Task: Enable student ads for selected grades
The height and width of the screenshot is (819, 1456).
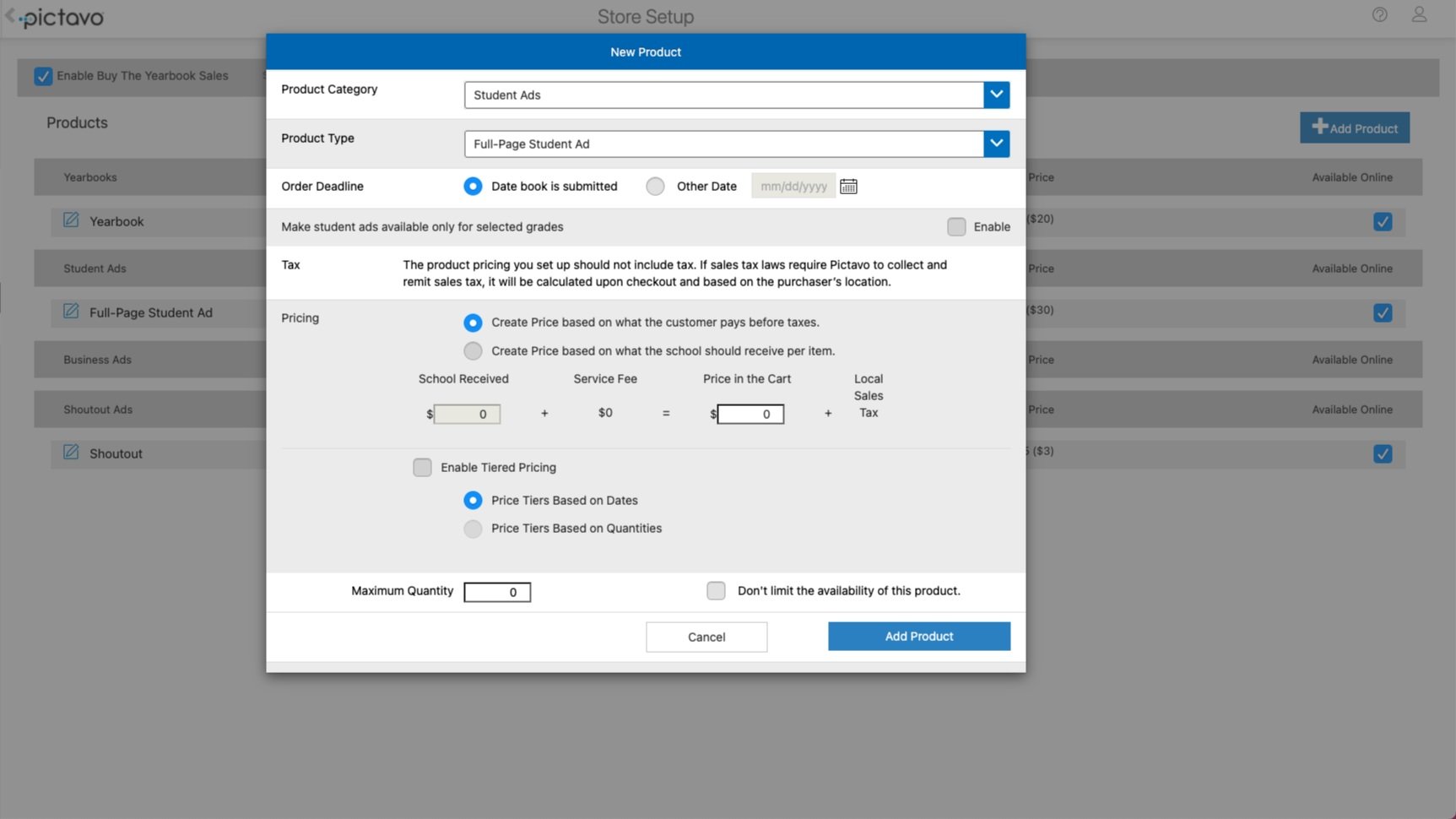Action: click(956, 226)
